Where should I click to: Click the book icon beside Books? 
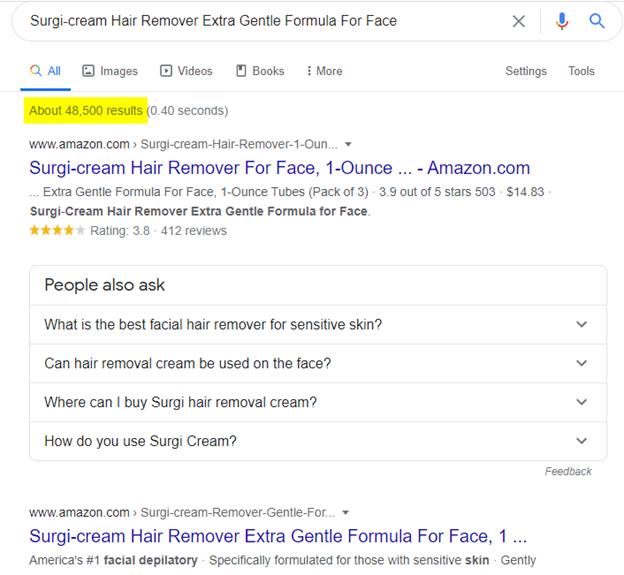pyautogui.click(x=241, y=71)
